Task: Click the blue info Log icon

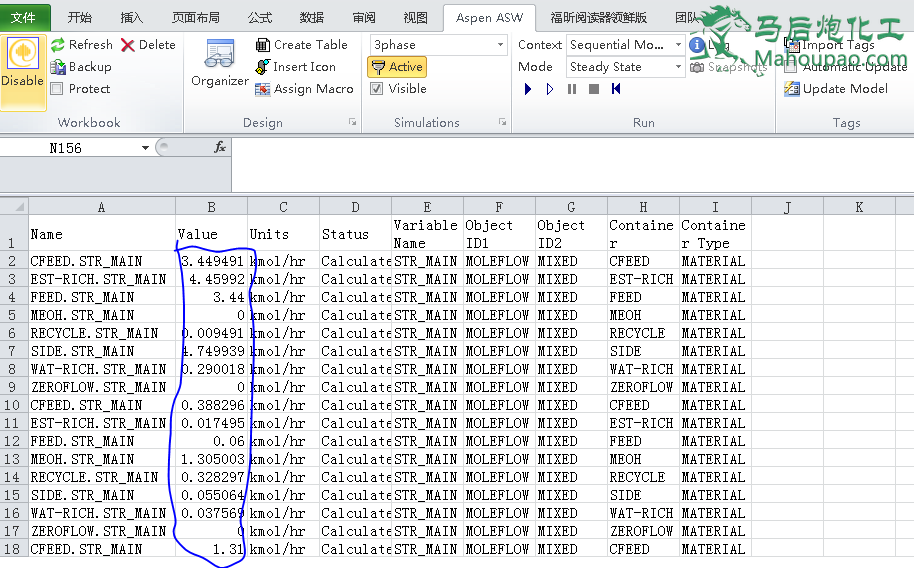Action: [x=697, y=45]
